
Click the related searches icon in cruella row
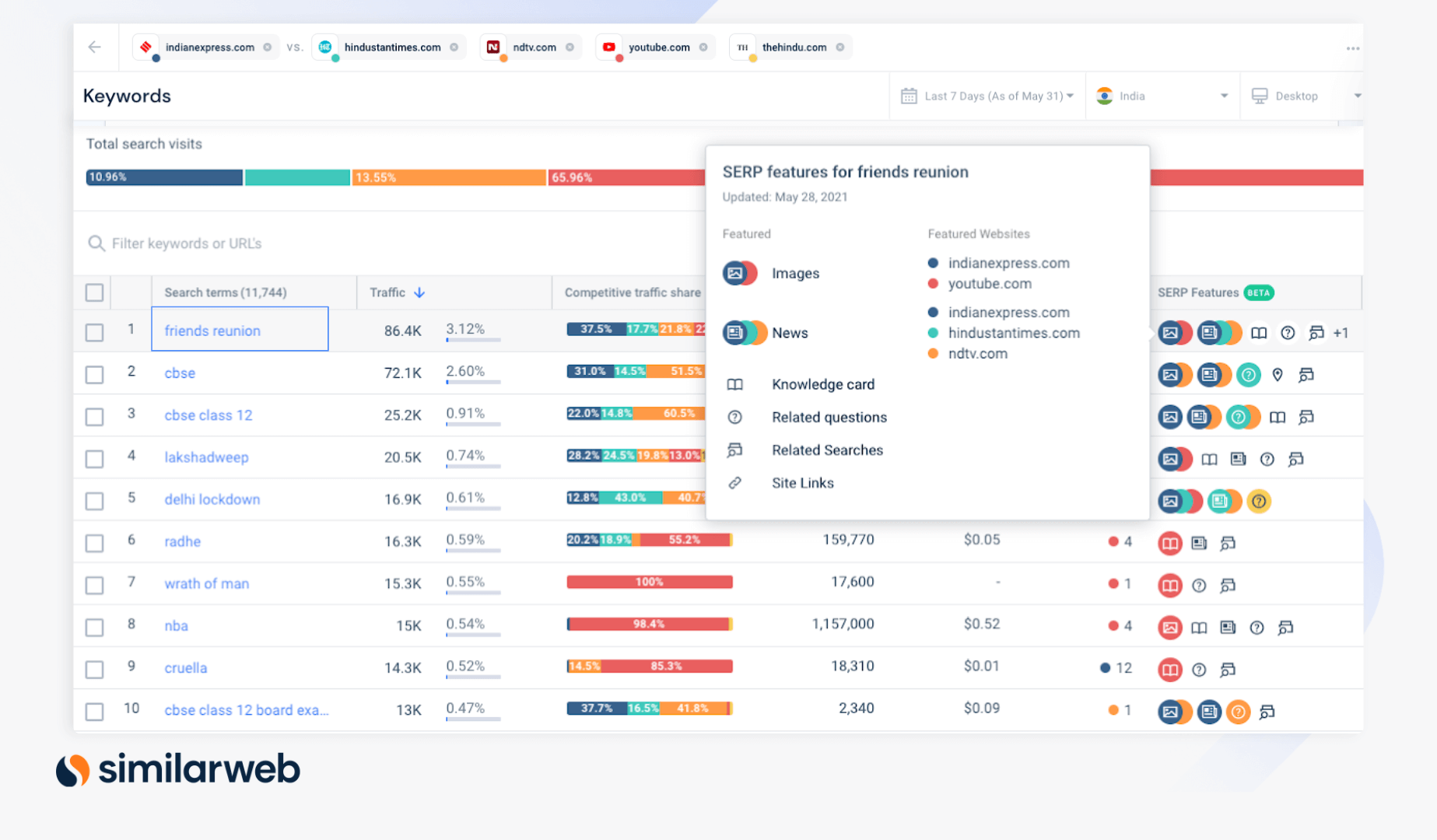[1228, 669]
